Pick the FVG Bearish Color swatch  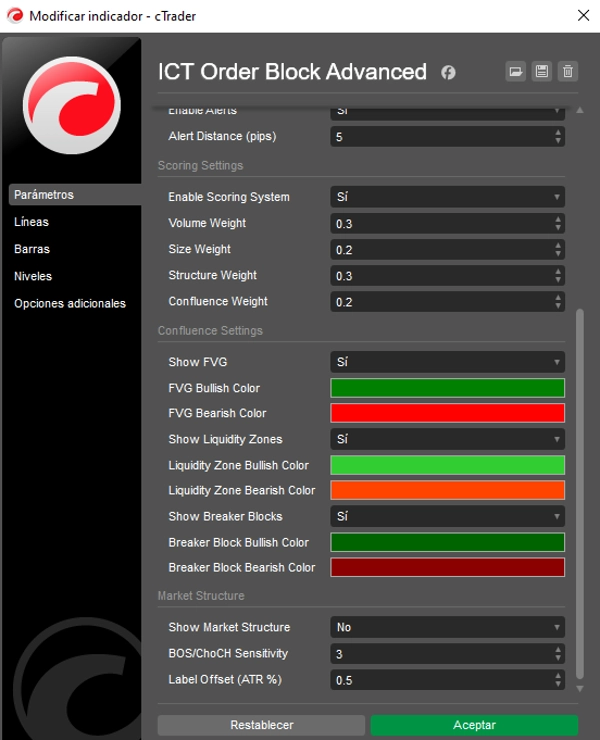point(447,413)
